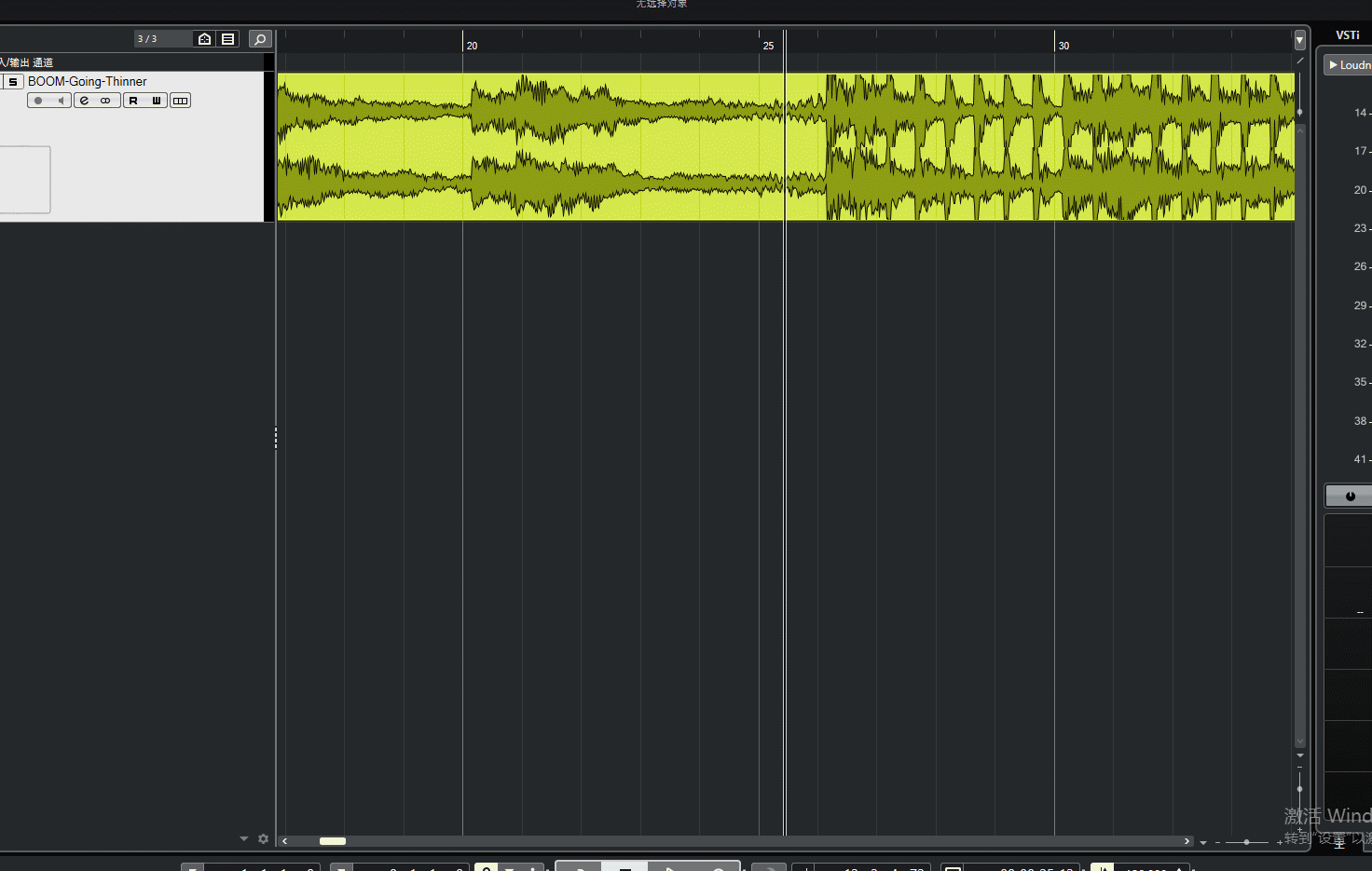Open edit channel settings 'e' button
This screenshot has width=1372, height=871.
click(x=84, y=101)
